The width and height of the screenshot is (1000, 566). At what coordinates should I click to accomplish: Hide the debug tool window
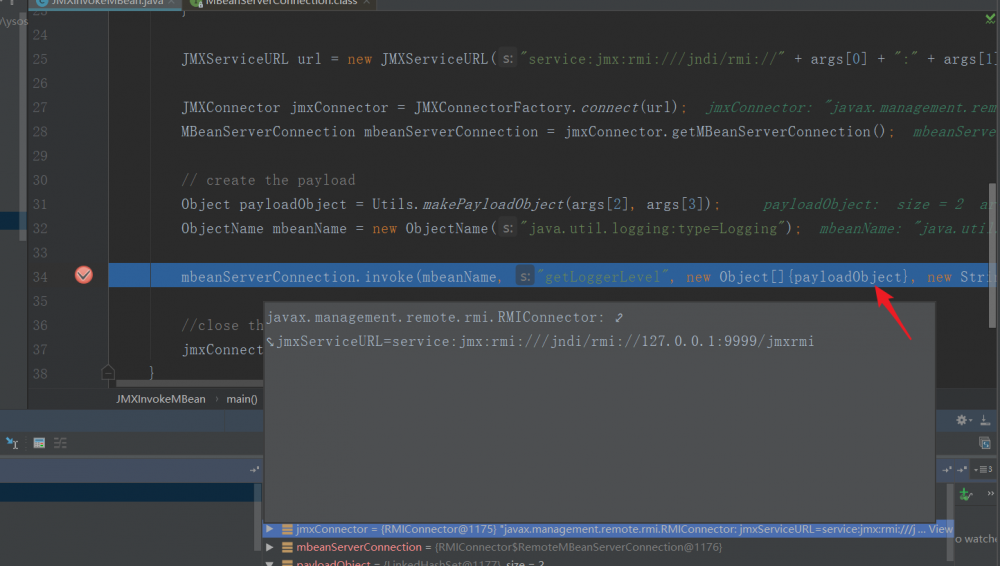click(x=985, y=420)
